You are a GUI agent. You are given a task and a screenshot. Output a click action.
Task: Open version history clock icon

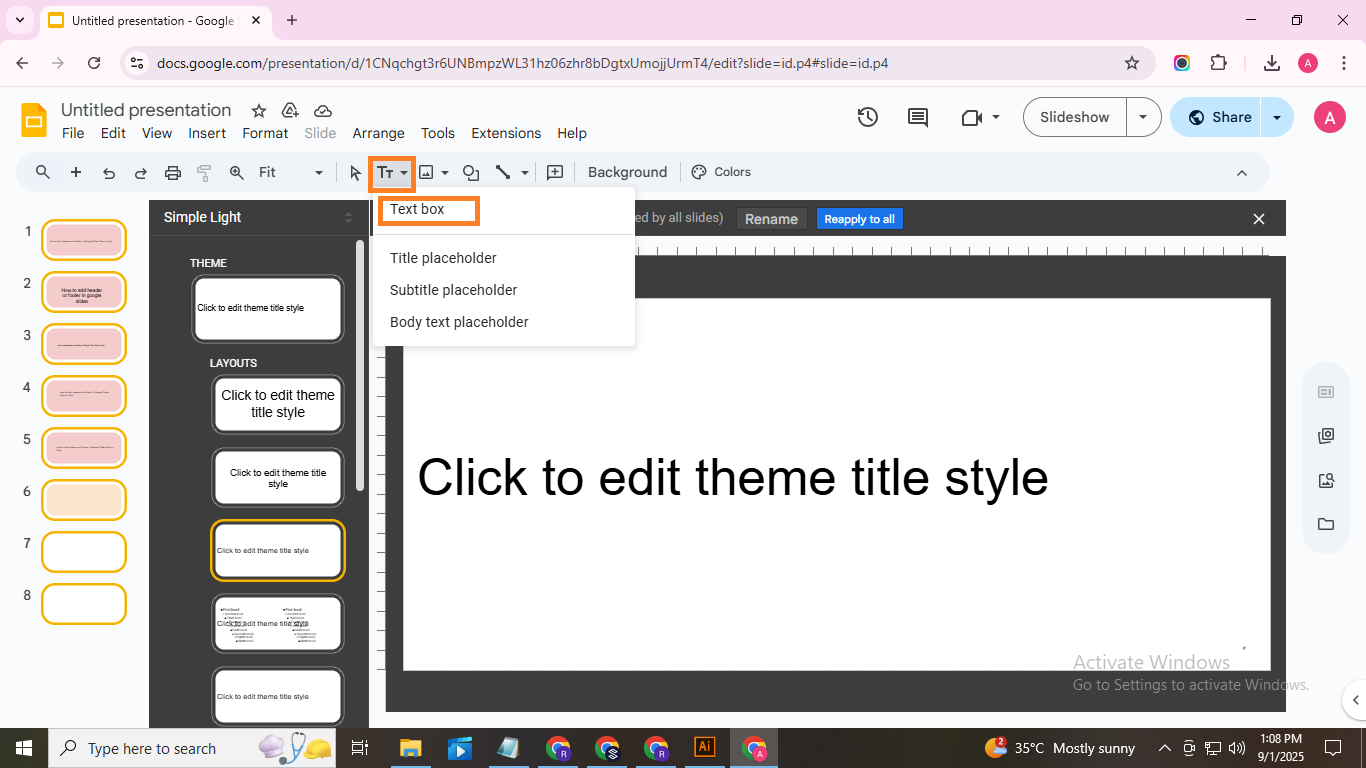867,117
